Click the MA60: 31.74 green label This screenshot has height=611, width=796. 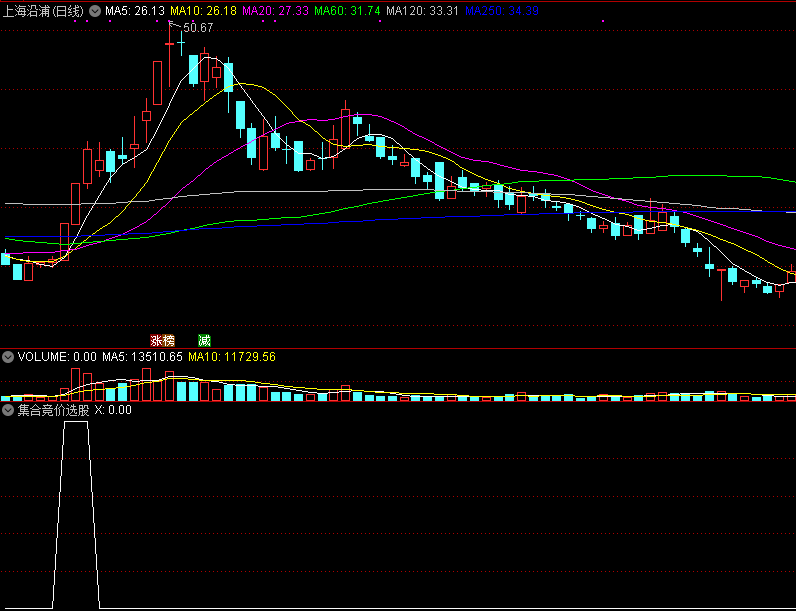[347, 11]
